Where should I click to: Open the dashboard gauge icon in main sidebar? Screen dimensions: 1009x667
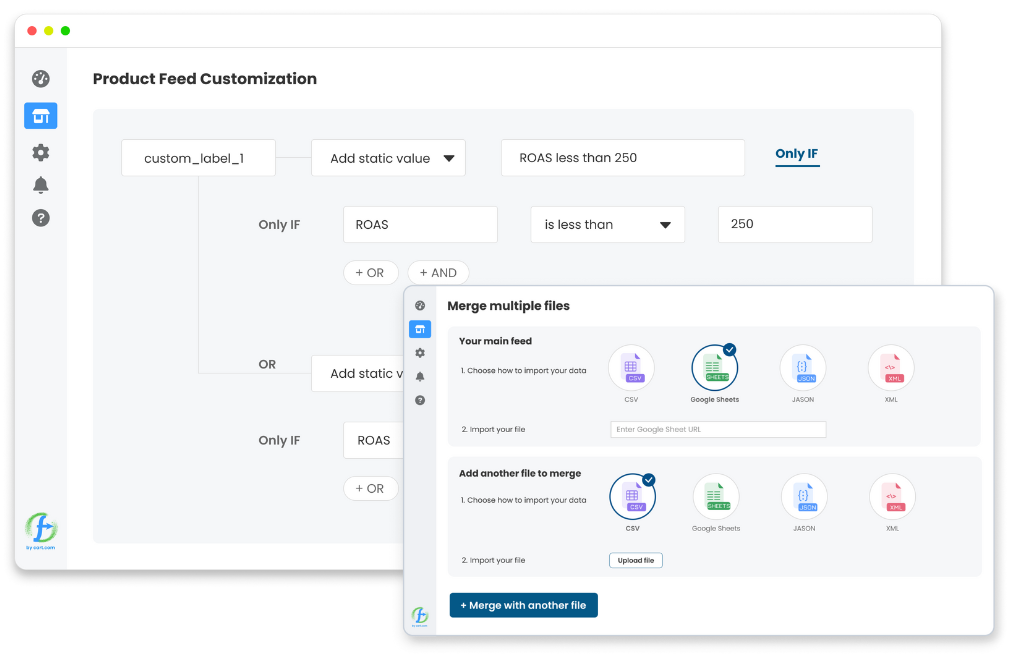(x=41, y=79)
